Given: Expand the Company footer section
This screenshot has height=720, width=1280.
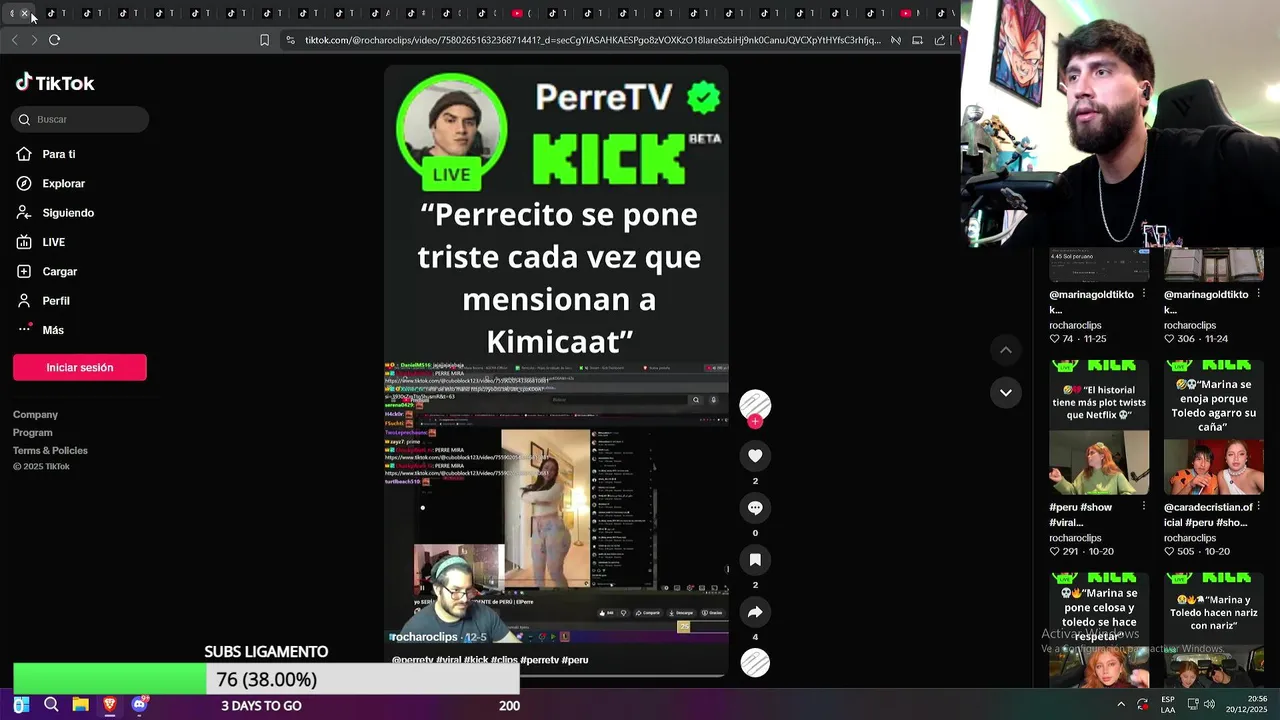Looking at the screenshot, I should (35, 414).
